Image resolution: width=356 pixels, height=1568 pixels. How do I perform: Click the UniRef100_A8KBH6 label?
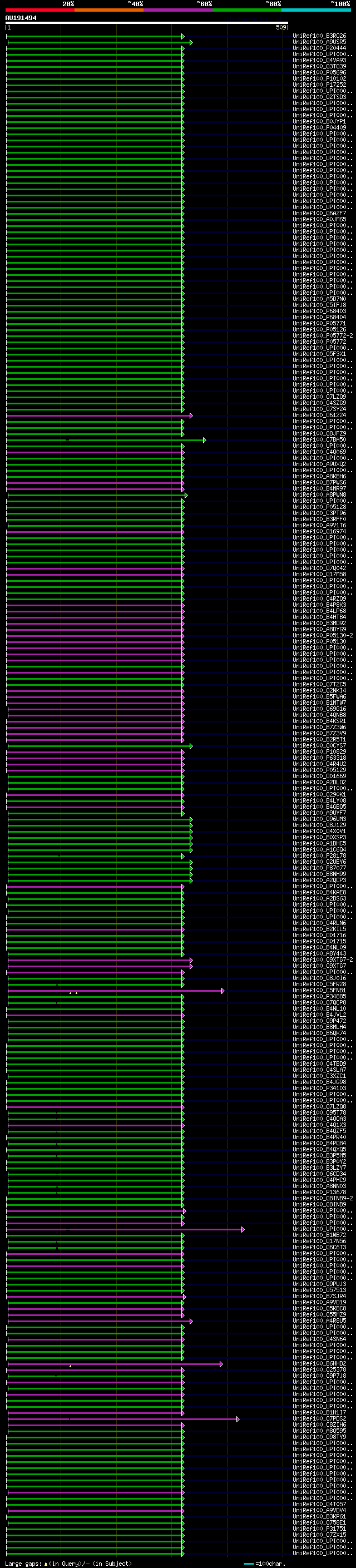[319, 476]
